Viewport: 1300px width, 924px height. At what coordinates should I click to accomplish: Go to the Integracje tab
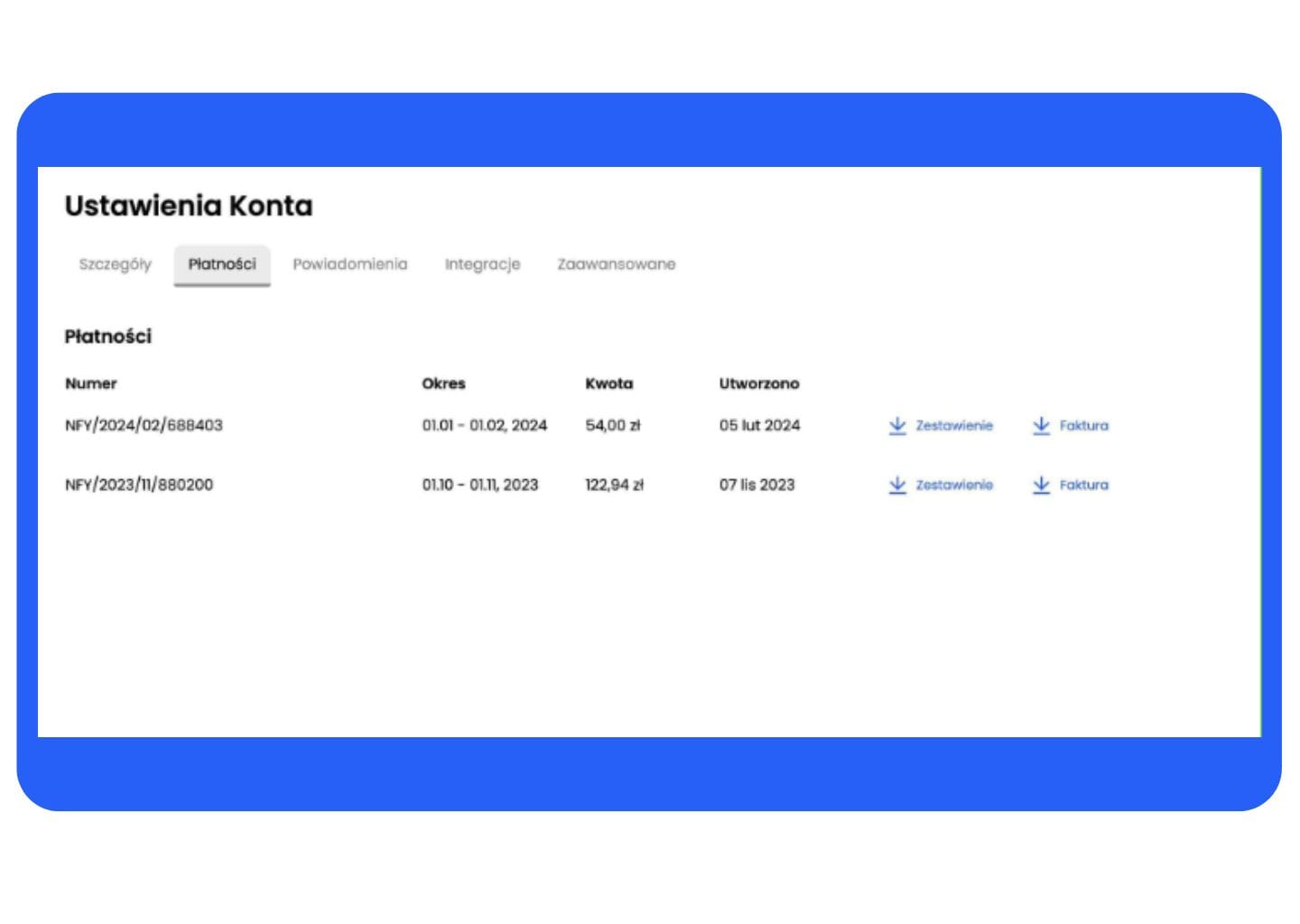482,264
